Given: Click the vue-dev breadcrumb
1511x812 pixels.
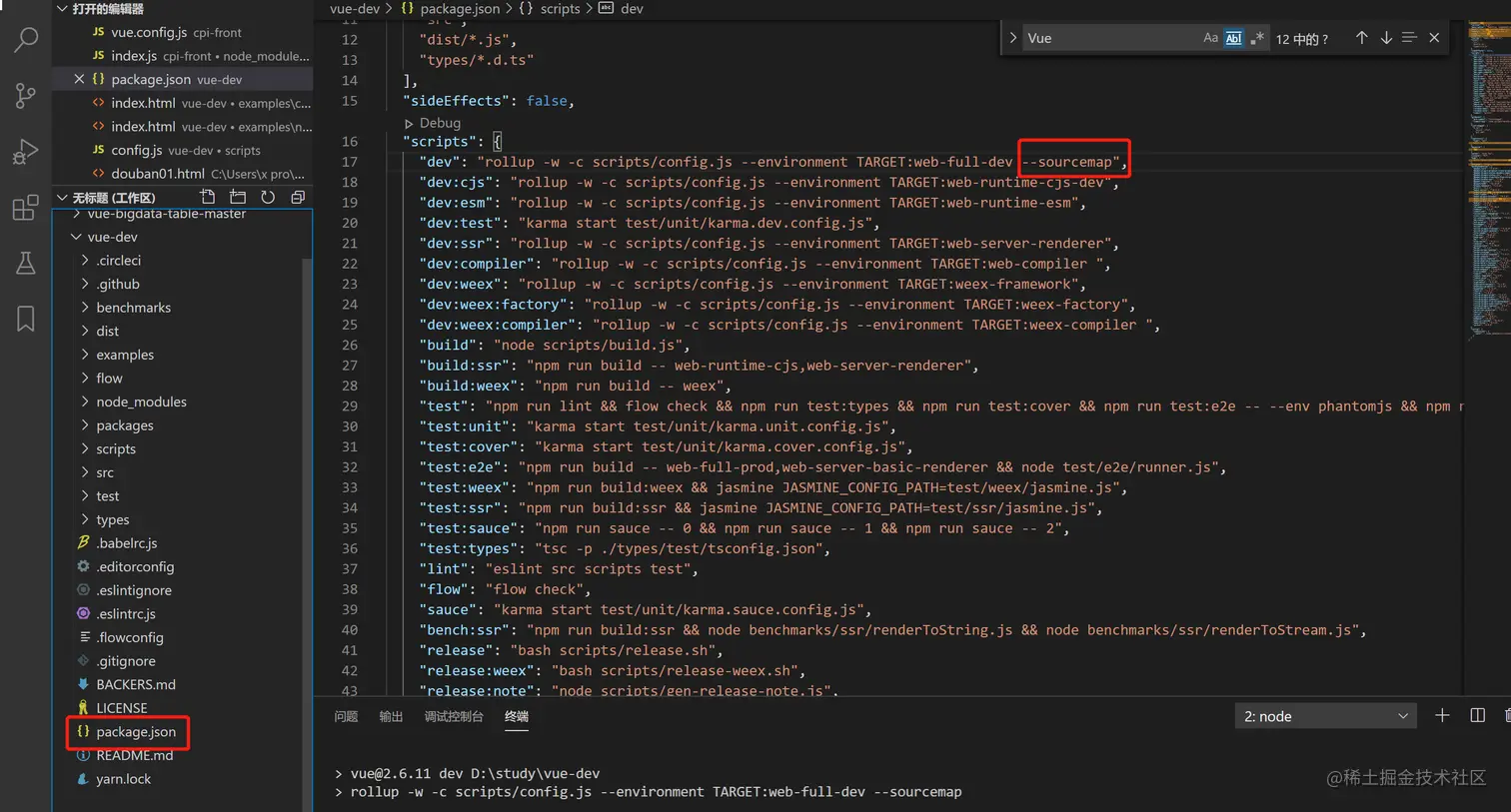Looking at the screenshot, I should [x=354, y=9].
